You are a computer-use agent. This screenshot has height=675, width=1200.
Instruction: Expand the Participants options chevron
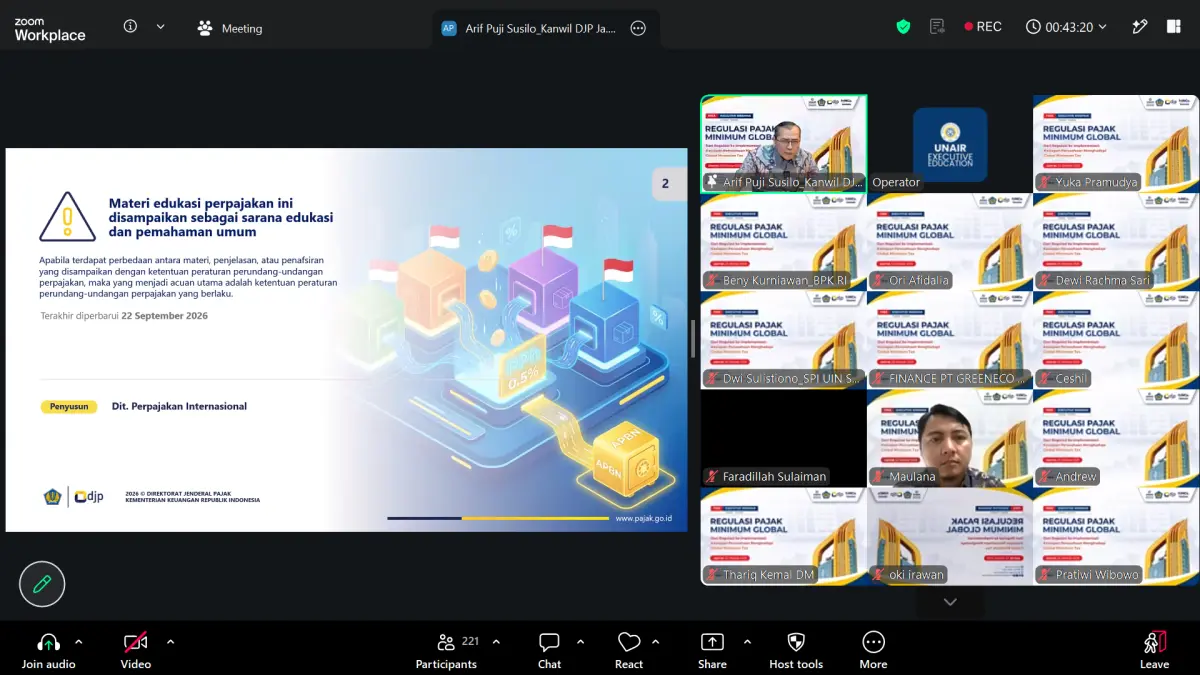(x=496, y=642)
